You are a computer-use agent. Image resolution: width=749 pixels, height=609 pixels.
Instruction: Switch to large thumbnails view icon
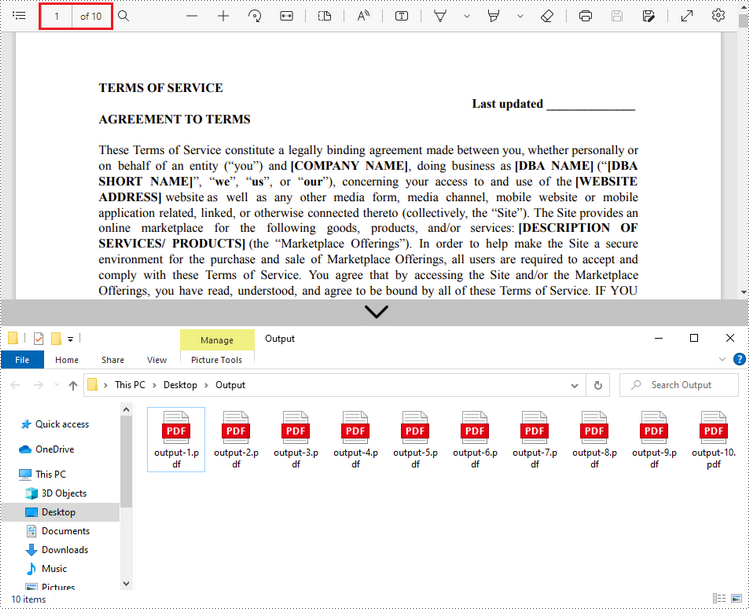[x=736, y=598]
